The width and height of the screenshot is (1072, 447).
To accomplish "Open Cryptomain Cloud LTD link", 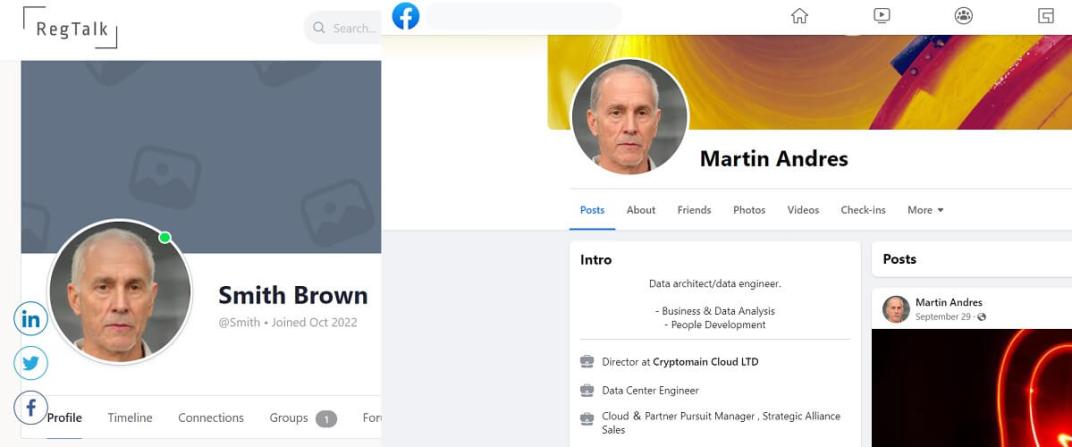I will point(706,362).
